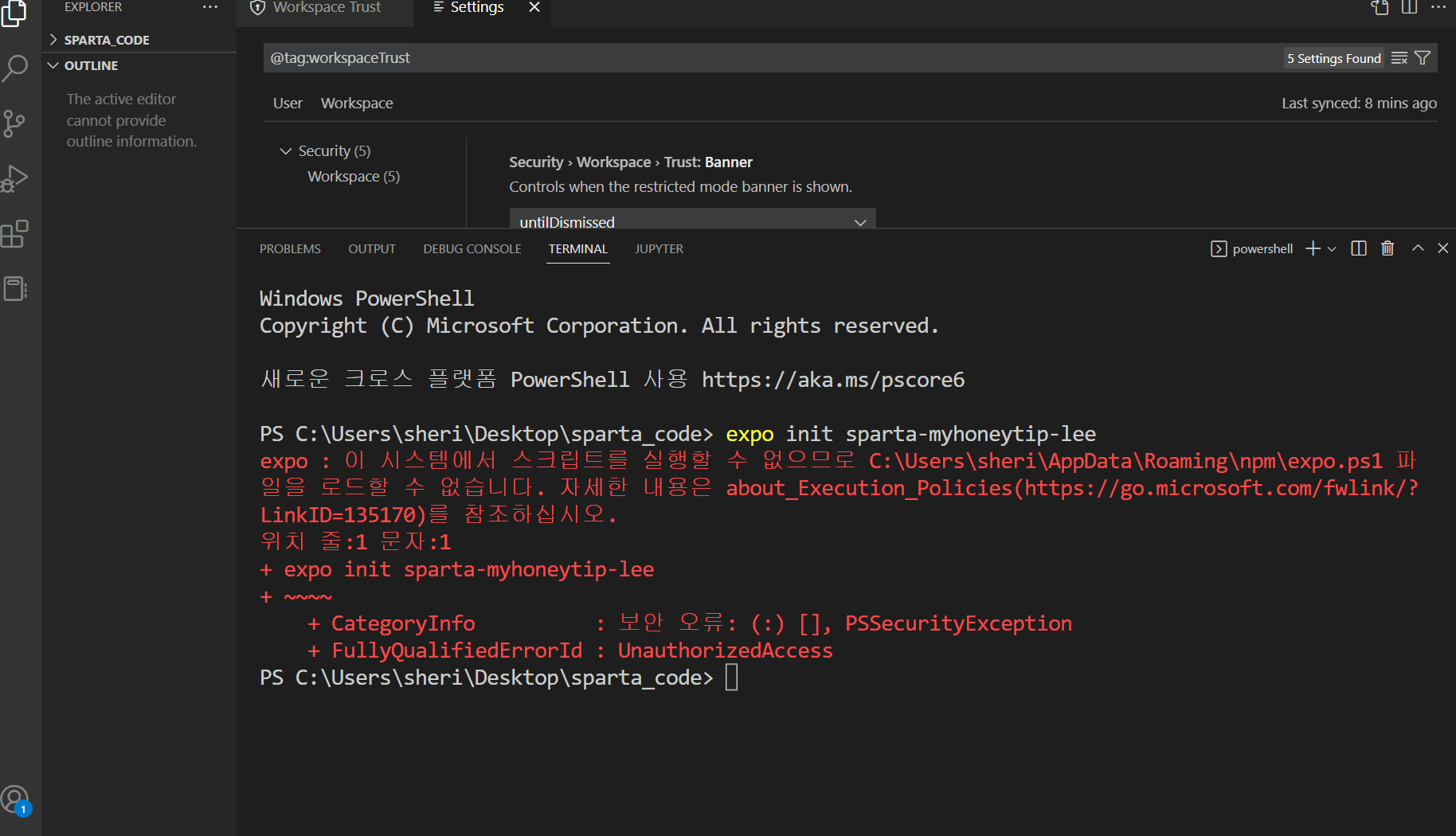Select Workspace (5) in settings tree
This screenshot has width=1456, height=836.
354,177
